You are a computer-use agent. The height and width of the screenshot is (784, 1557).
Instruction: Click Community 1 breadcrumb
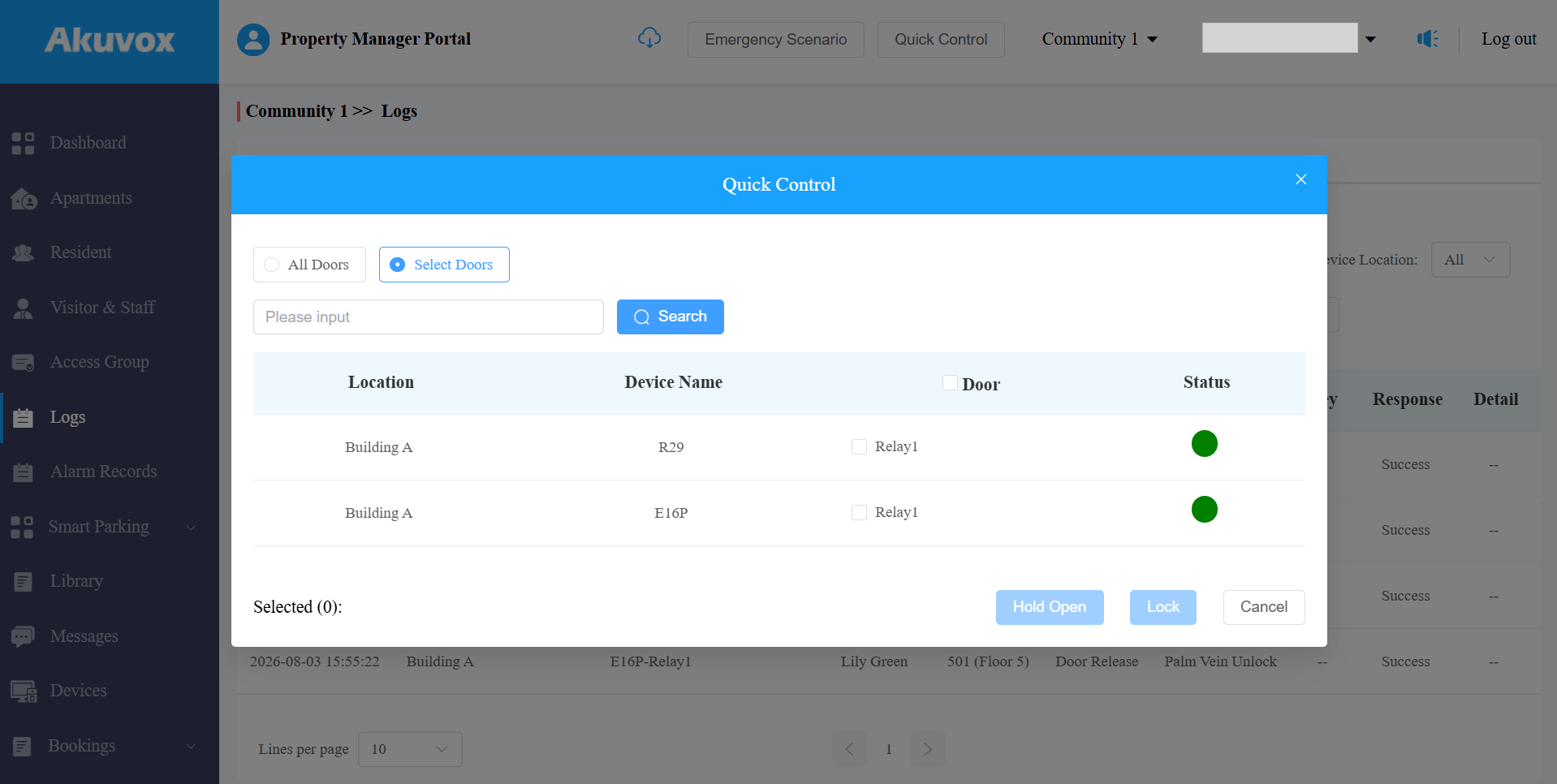[x=297, y=111]
